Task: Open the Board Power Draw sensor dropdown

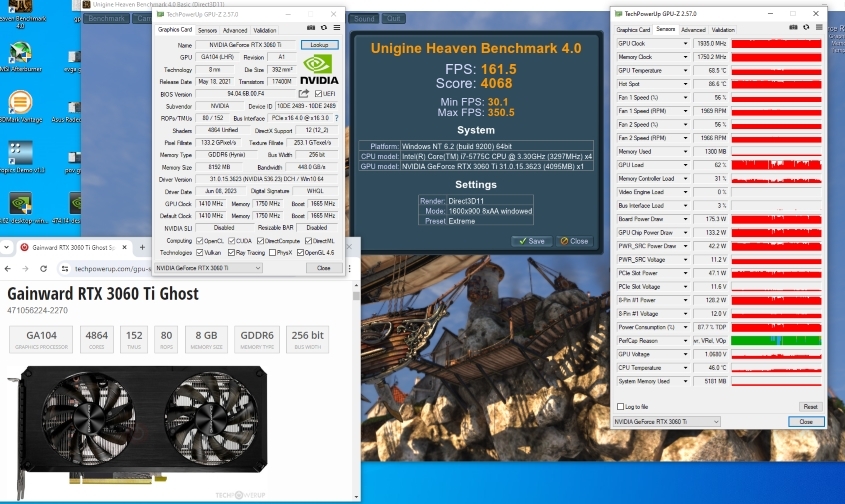Action: click(685, 219)
